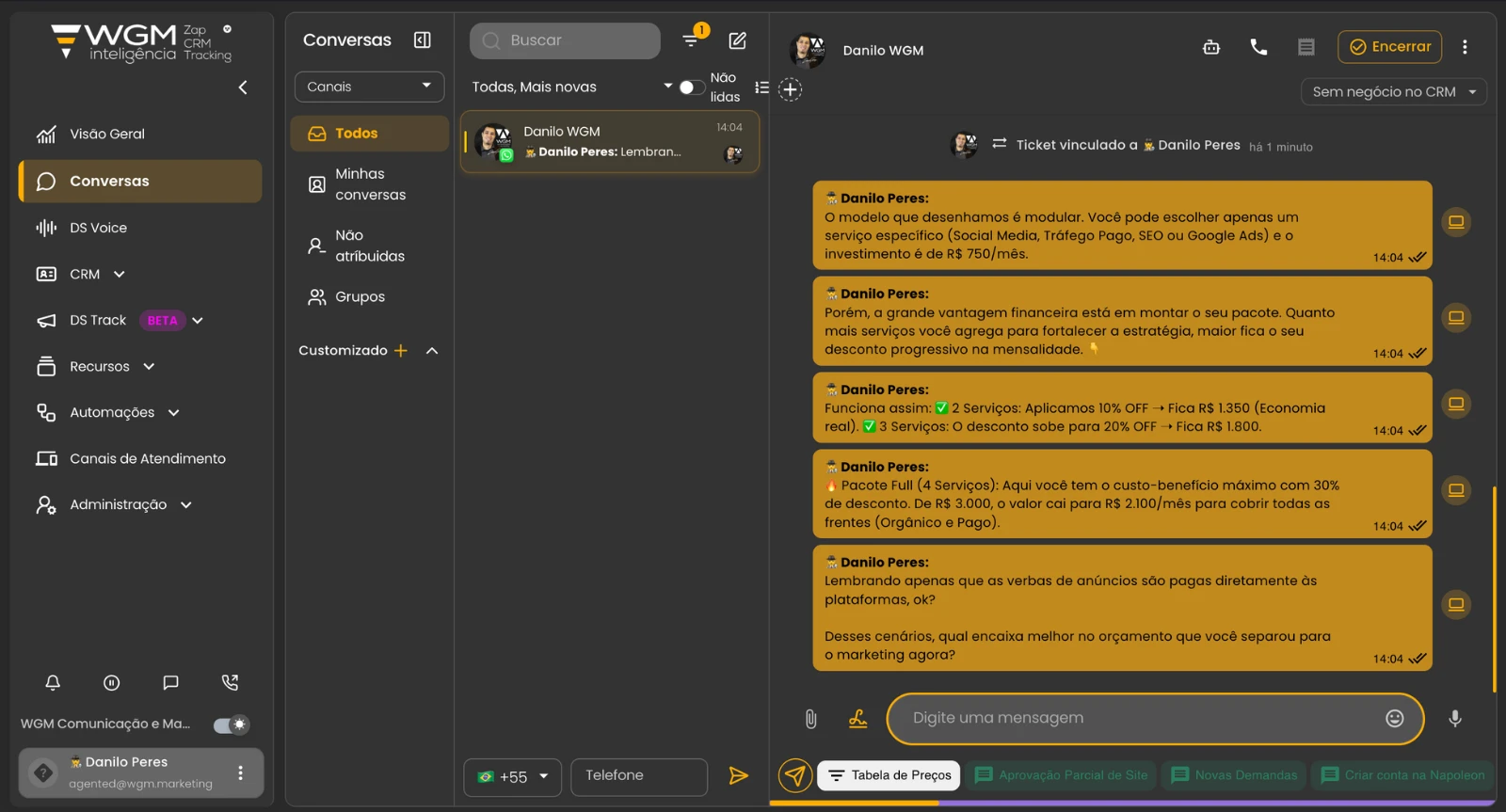Open the emoji picker in message box
Viewport: 1506px width, 812px height.
1394,719
